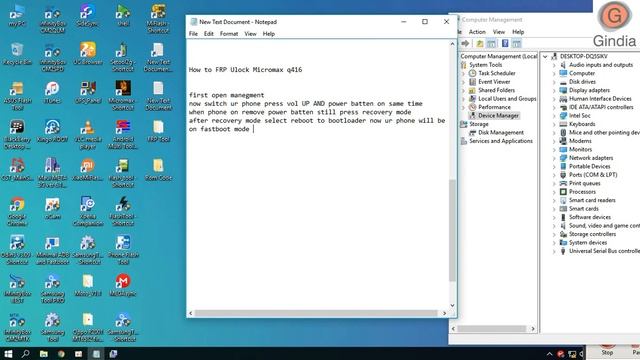Image resolution: width=640 pixels, height=360 pixels.
Task: Click in the Notepad text area
Action: 318,174
